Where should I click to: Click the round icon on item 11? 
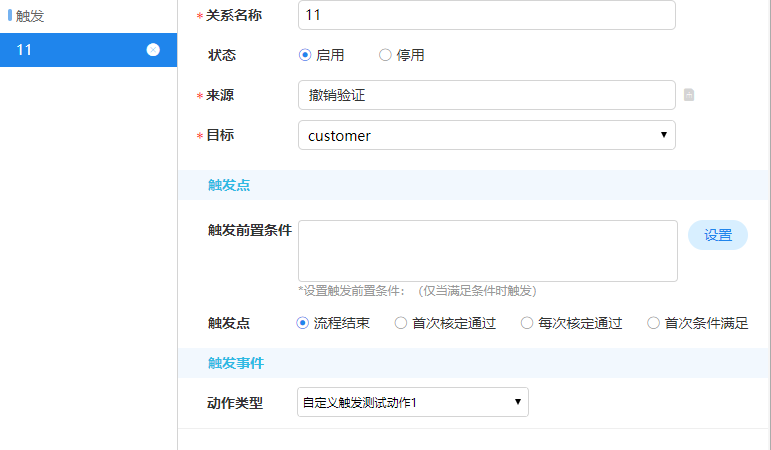tap(153, 50)
